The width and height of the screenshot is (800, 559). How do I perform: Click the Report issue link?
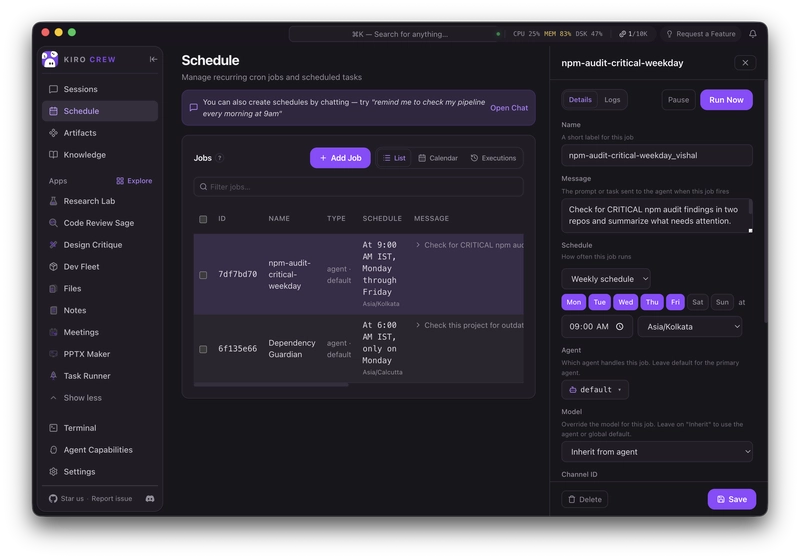point(112,499)
